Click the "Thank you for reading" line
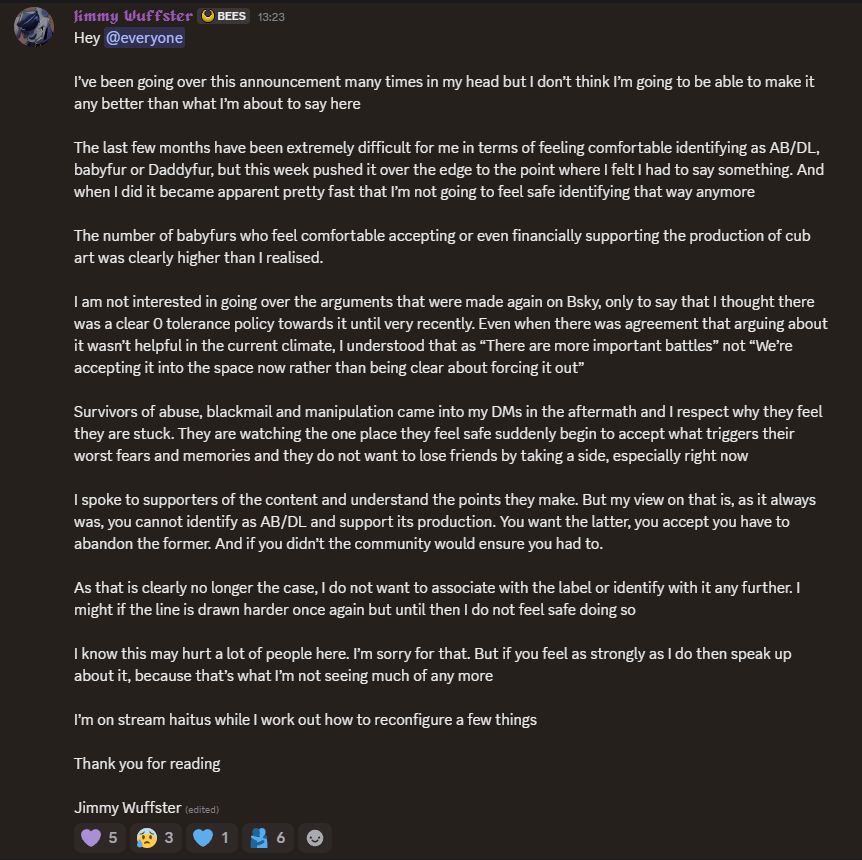This screenshot has height=860, width=862. click(x=147, y=764)
